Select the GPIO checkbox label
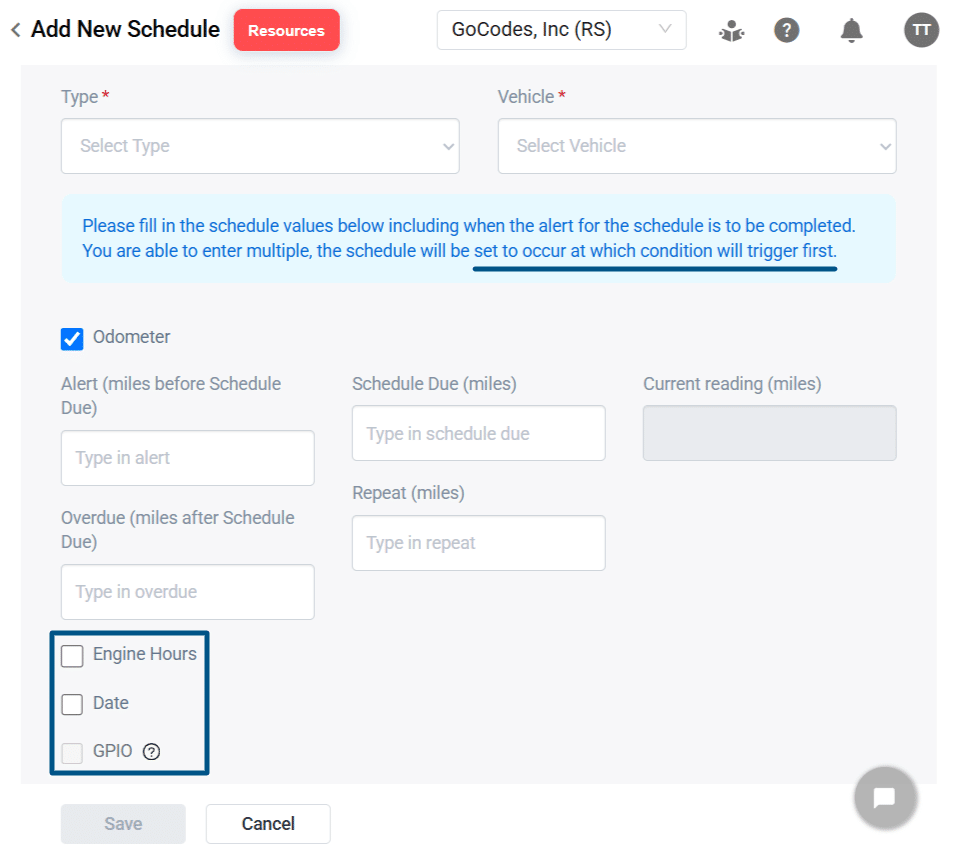The height and width of the screenshot is (850, 956). [x=113, y=751]
